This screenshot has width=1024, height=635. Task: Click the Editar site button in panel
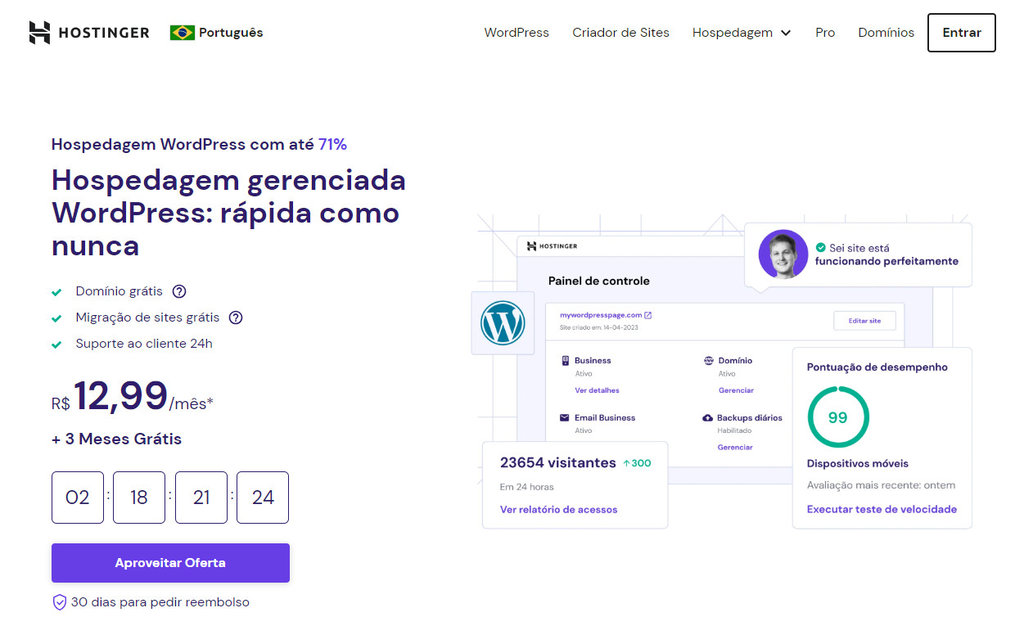(x=865, y=321)
